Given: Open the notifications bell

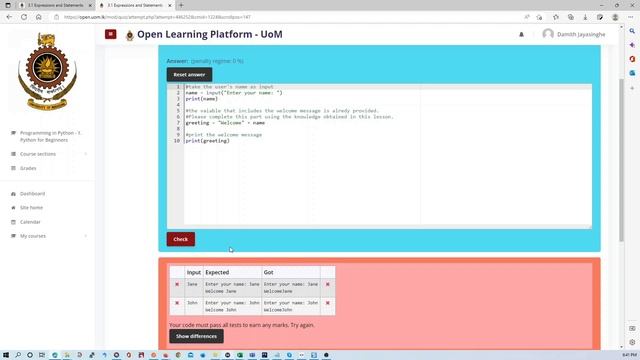Looking at the screenshot, I should 521,35.
